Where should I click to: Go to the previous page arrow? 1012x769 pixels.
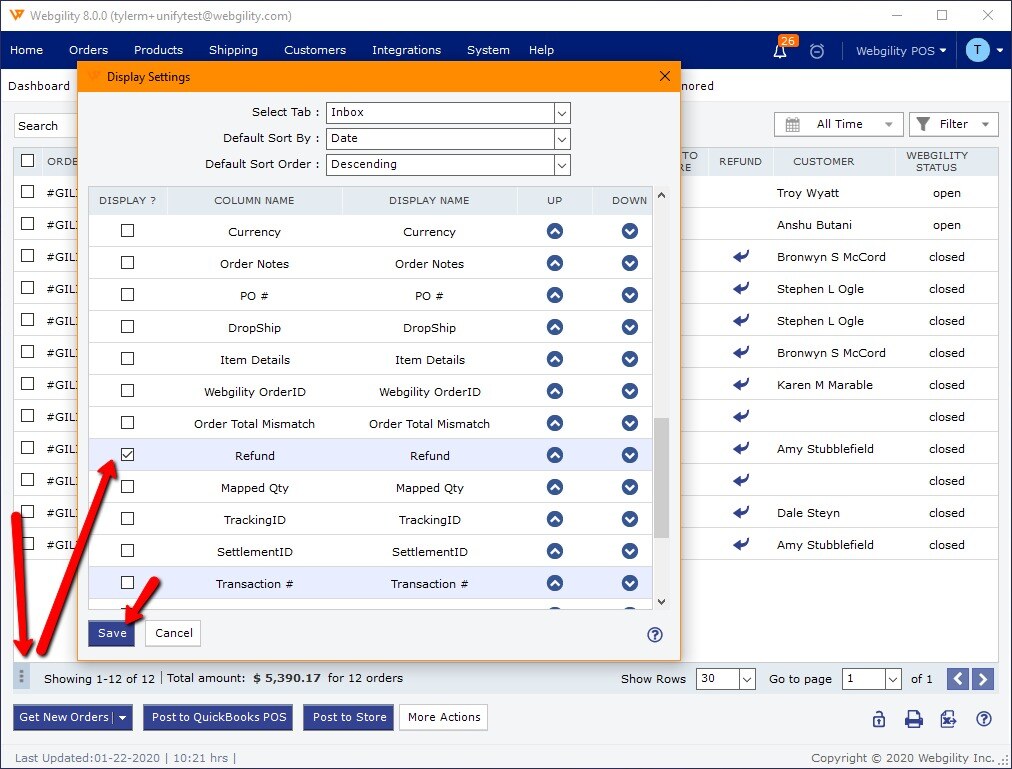[x=958, y=679]
